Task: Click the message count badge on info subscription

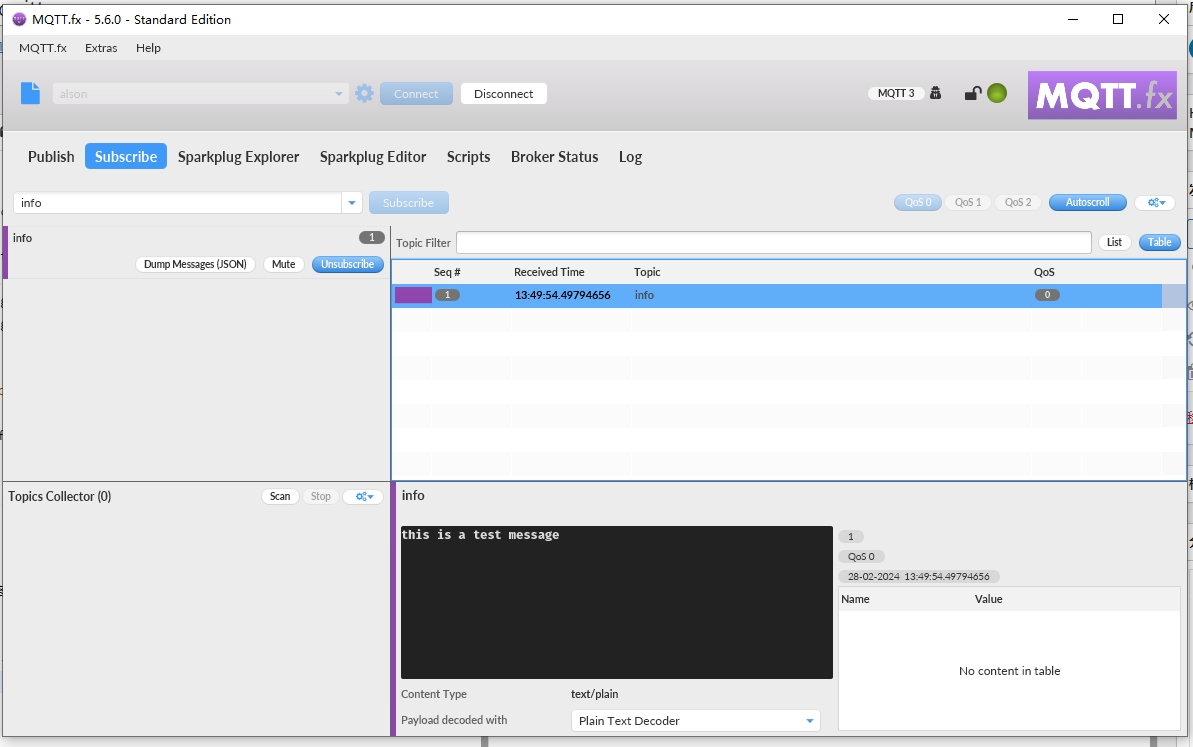Action: [371, 237]
